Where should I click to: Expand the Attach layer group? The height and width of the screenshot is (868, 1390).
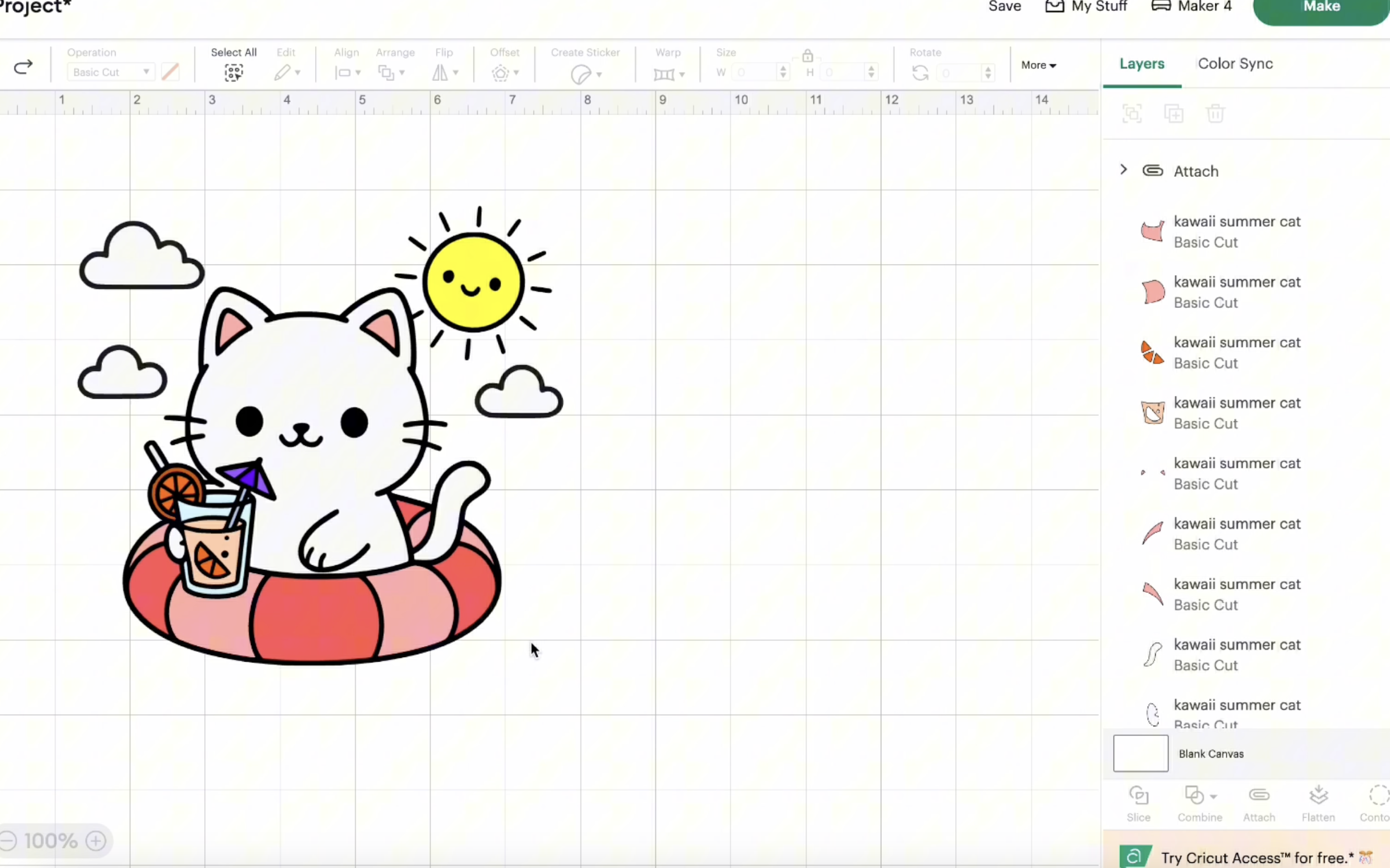[1123, 170]
